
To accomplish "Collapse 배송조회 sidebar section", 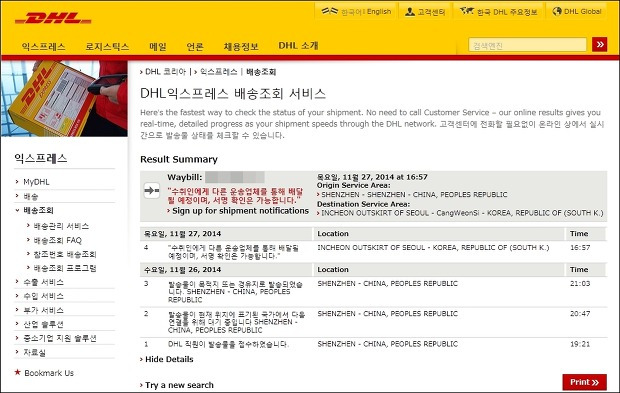I will point(38,210).
